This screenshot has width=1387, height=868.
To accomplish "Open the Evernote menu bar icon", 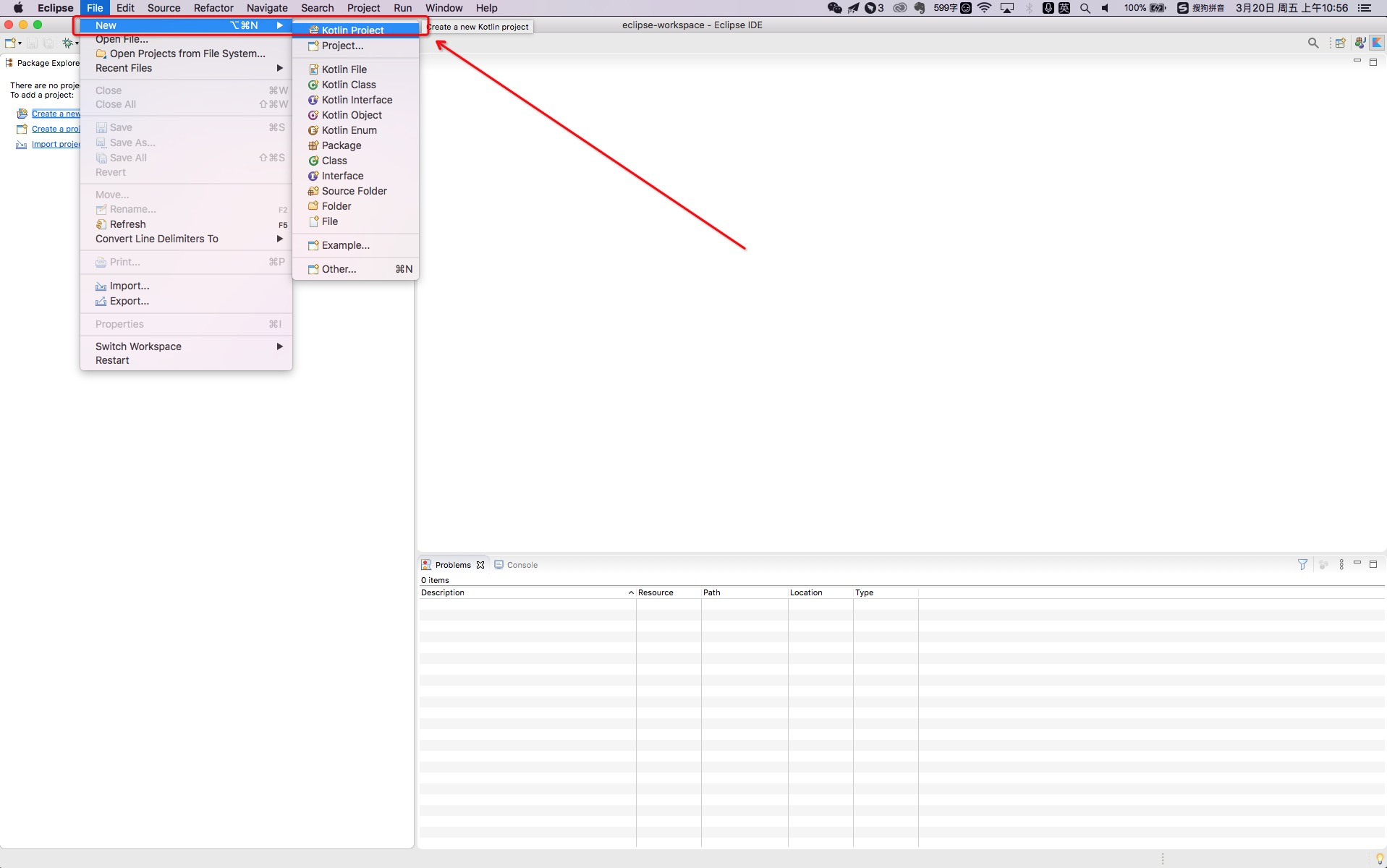I will 920,8.
